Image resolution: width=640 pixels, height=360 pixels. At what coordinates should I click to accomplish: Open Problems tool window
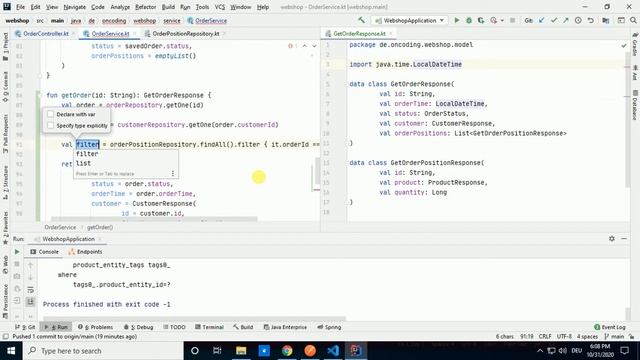click(x=96, y=327)
